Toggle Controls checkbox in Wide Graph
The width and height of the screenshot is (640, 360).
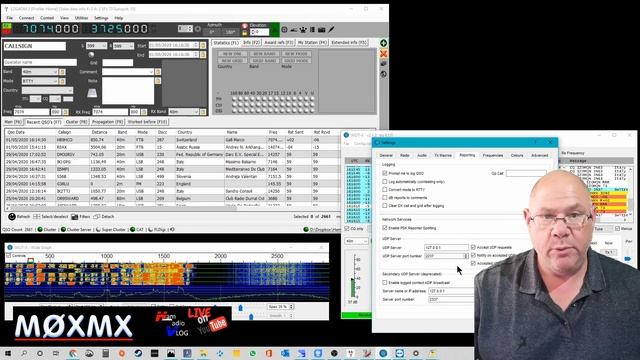[9, 256]
